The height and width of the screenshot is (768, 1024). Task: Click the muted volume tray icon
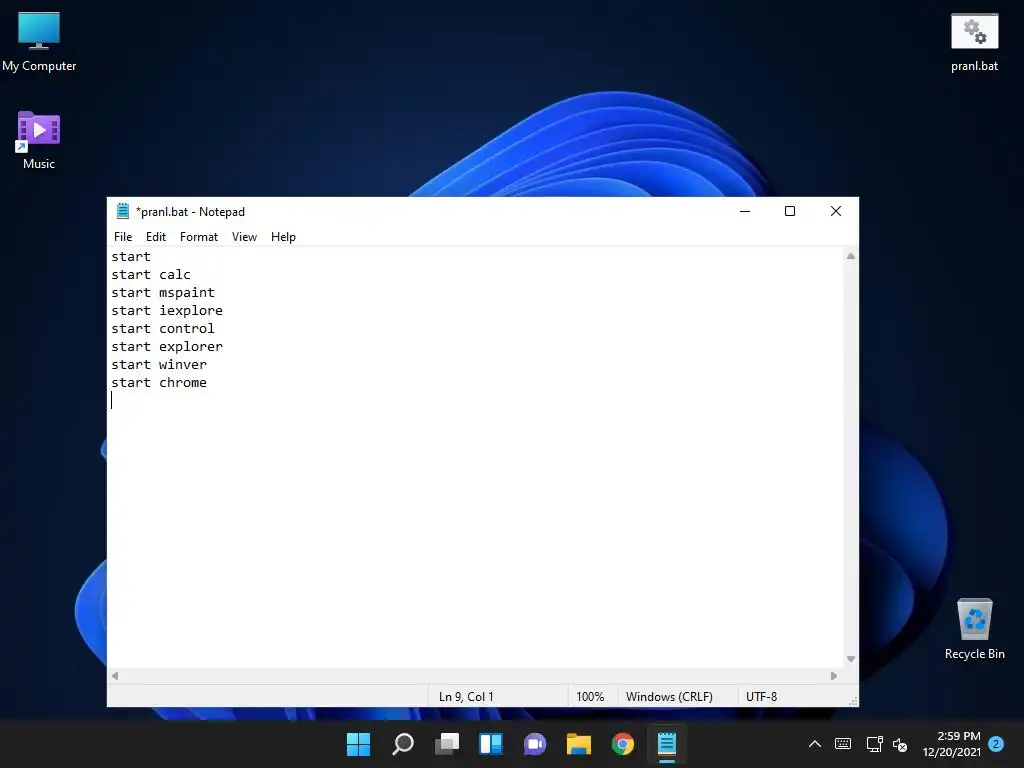pos(900,744)
